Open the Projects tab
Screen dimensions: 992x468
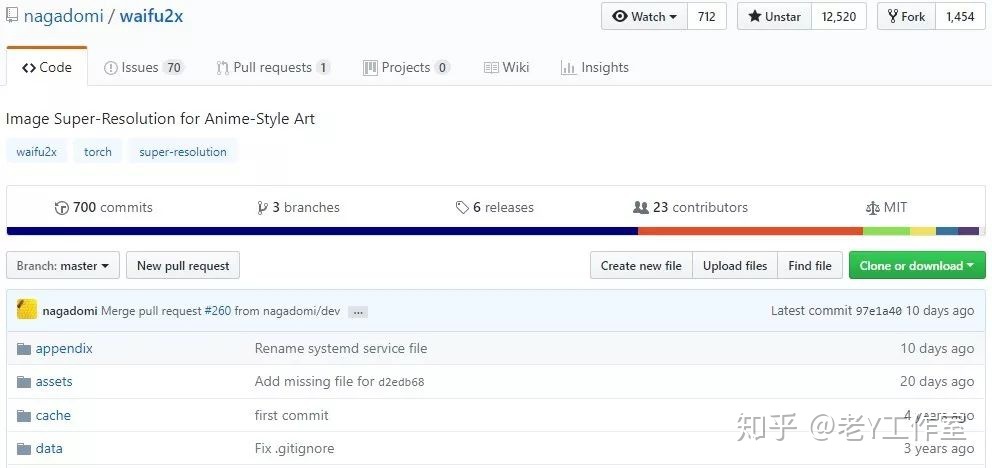pyautogui.click(x=406, y=68)
